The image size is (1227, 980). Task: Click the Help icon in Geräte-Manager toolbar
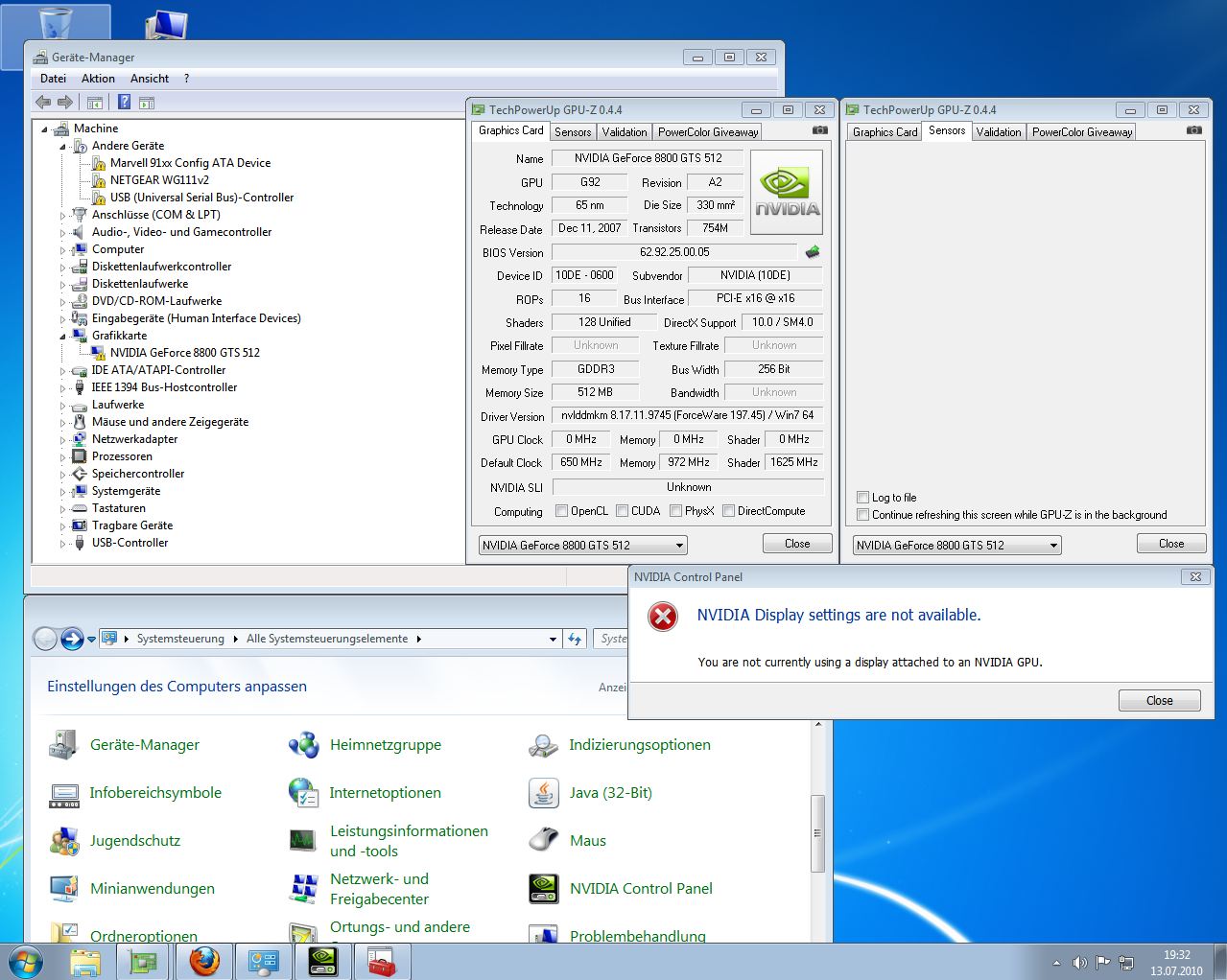125,102
